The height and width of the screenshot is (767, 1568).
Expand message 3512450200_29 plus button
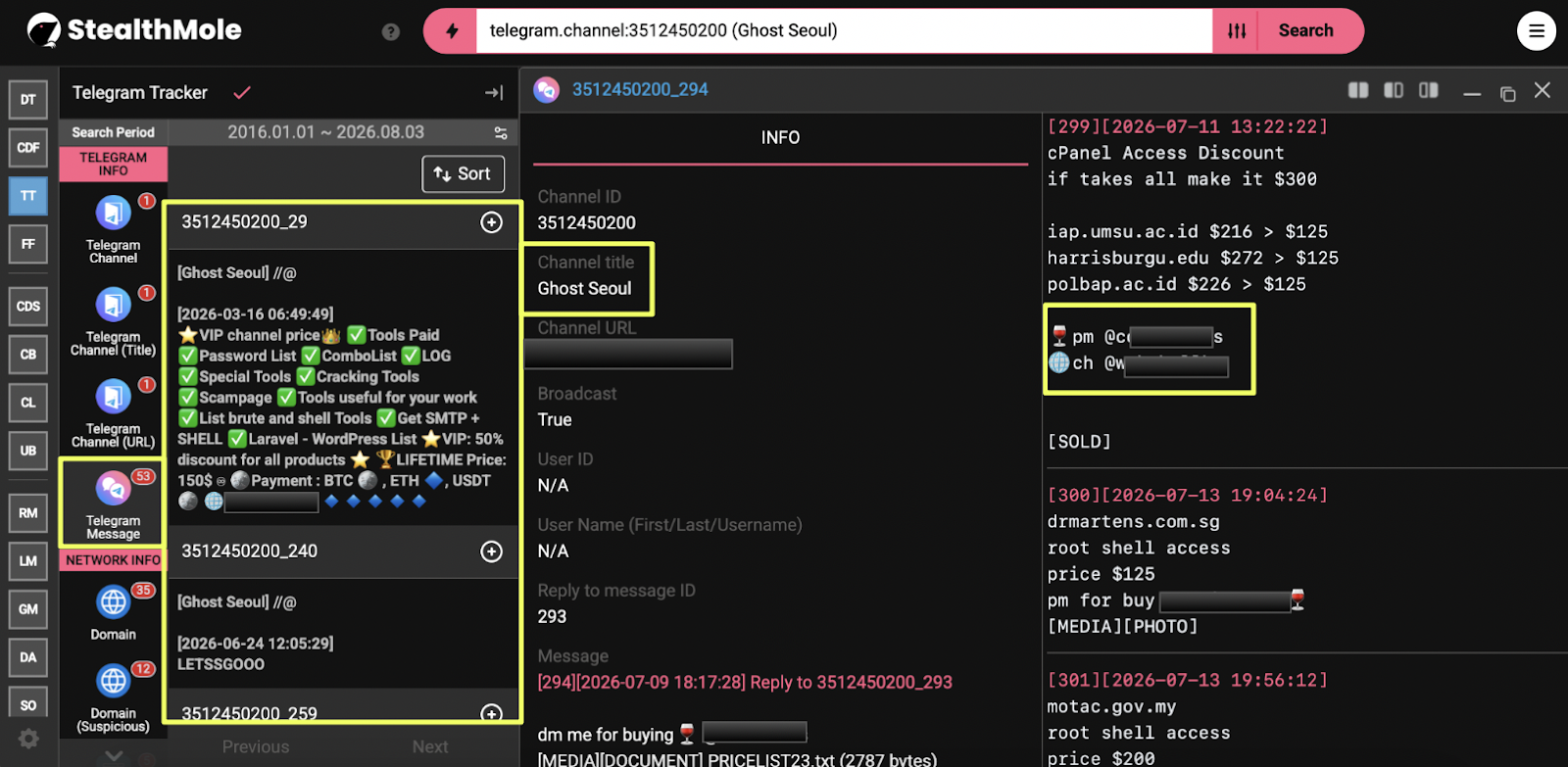tap(492, 222)
